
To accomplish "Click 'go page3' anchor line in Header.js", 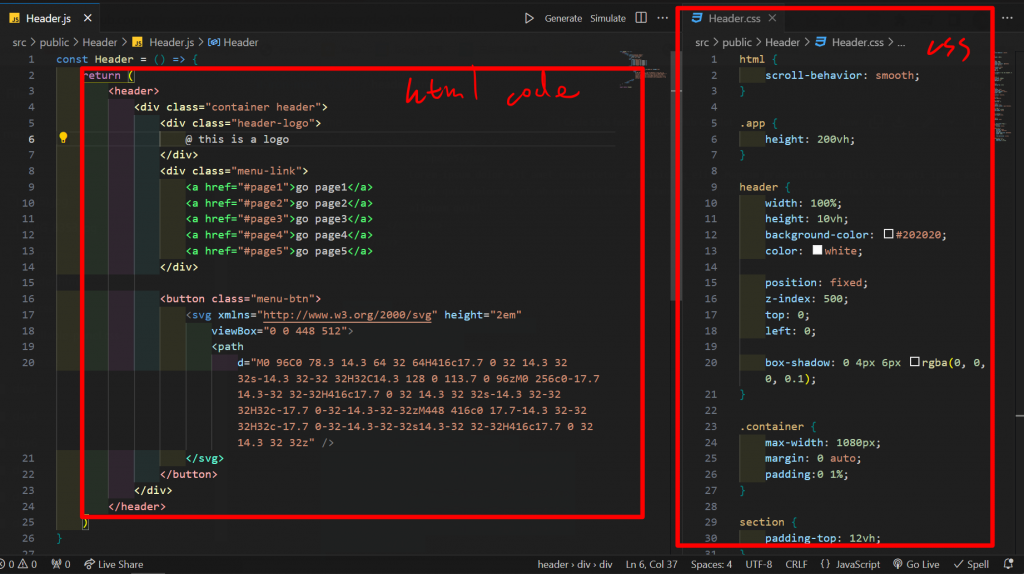I will coord(280,219).
